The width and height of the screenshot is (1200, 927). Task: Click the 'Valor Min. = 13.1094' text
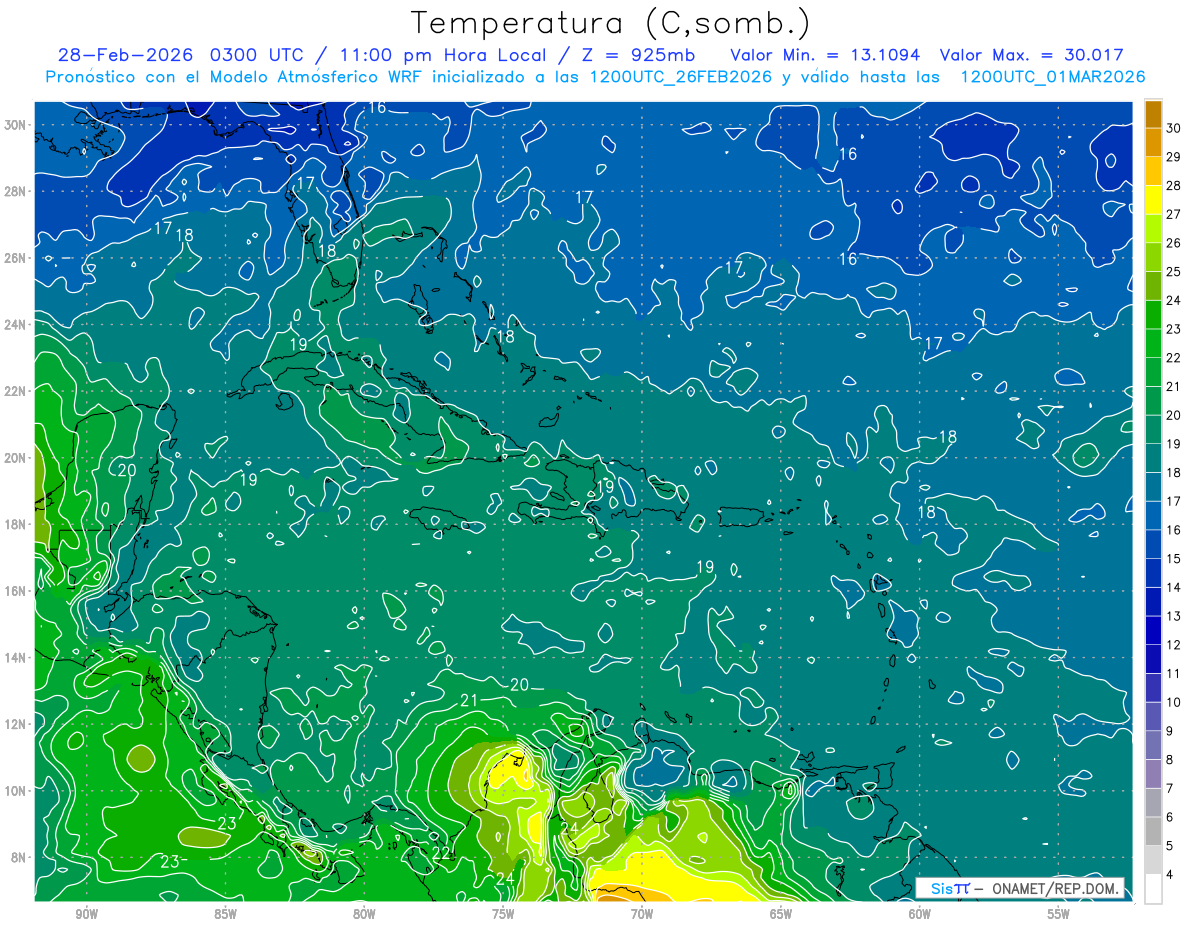[825, 55]
